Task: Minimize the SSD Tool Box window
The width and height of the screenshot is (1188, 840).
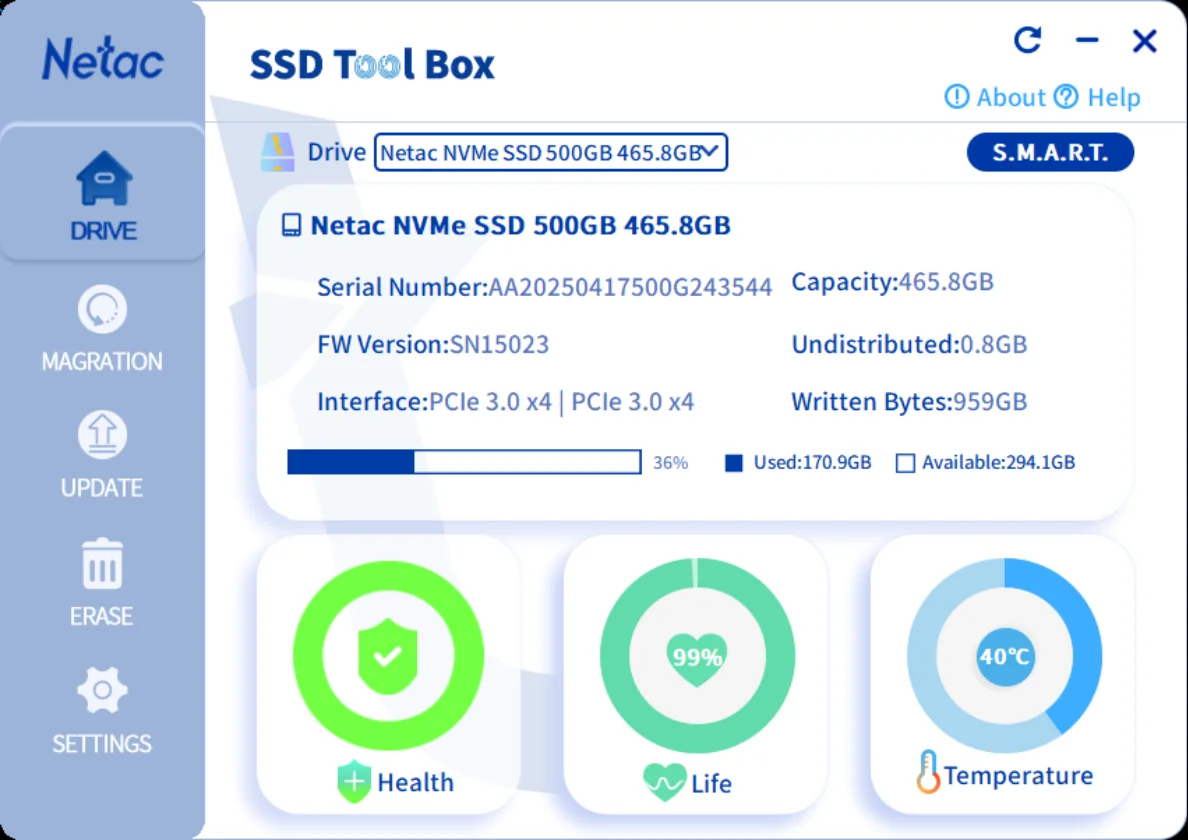Action: tap(1087, 40)
